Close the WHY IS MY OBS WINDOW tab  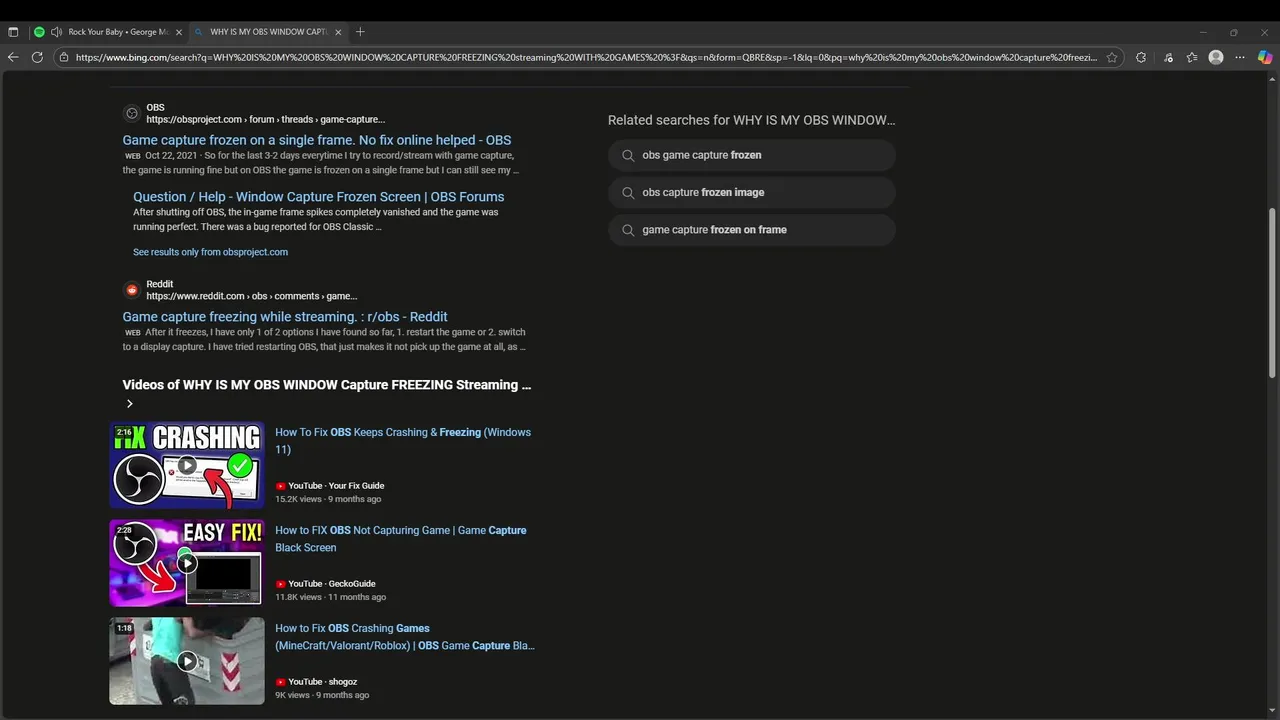338,32
